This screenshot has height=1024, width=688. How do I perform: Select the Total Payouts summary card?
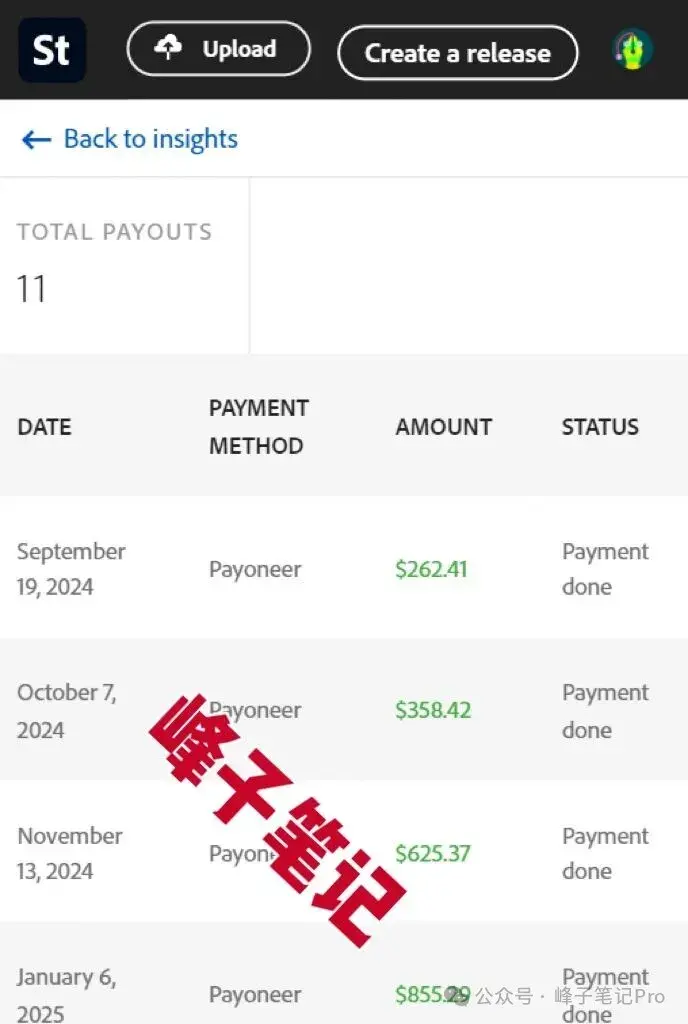tap(124, 265)
